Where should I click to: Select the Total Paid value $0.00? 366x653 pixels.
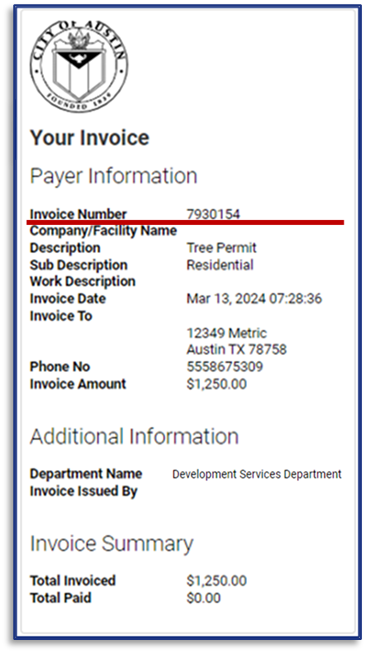(204, 598)
